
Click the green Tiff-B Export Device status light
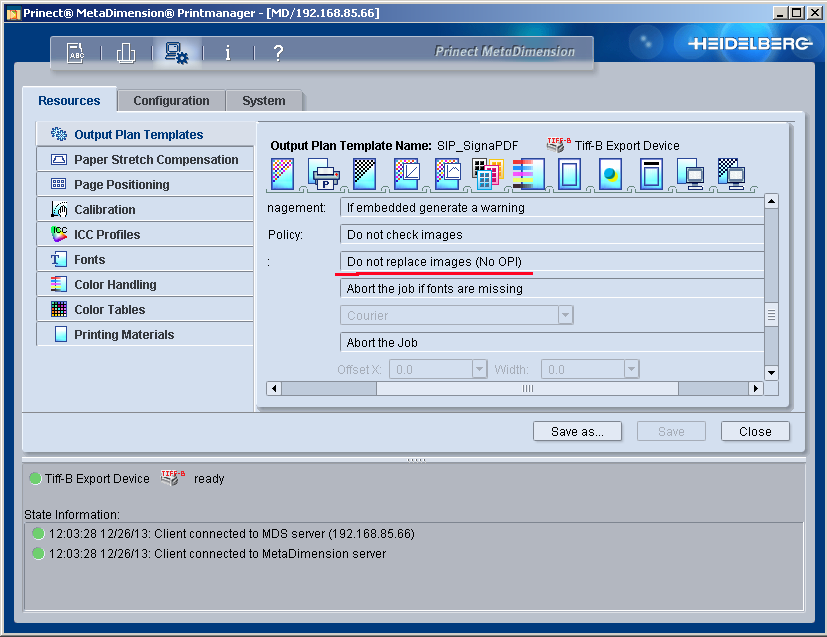(x=35, y=478)
